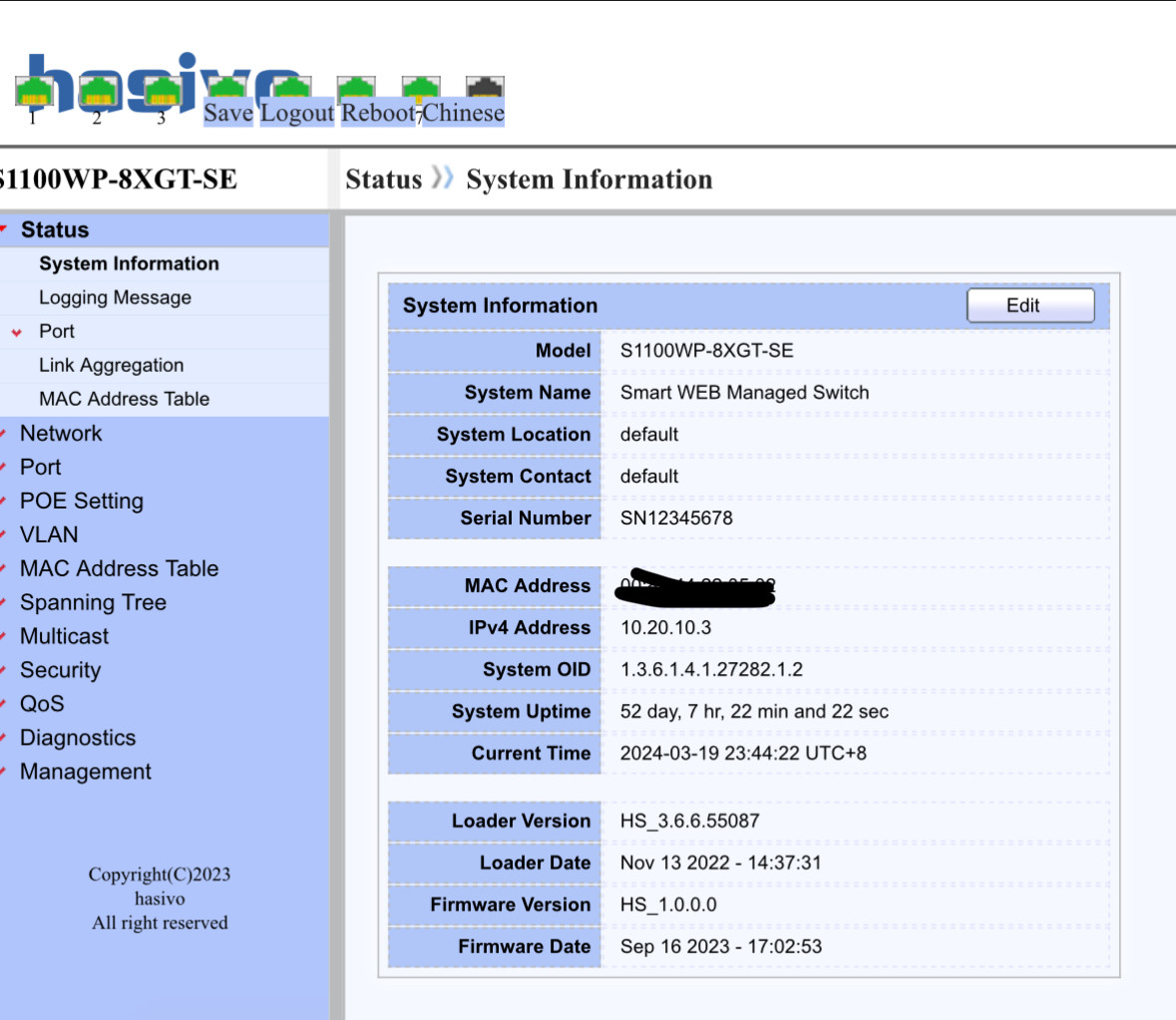Screen dimensions: 1176x1020
Task: Expand the VLAN menu
Action: pyautogui.click(x=49, y=534)
